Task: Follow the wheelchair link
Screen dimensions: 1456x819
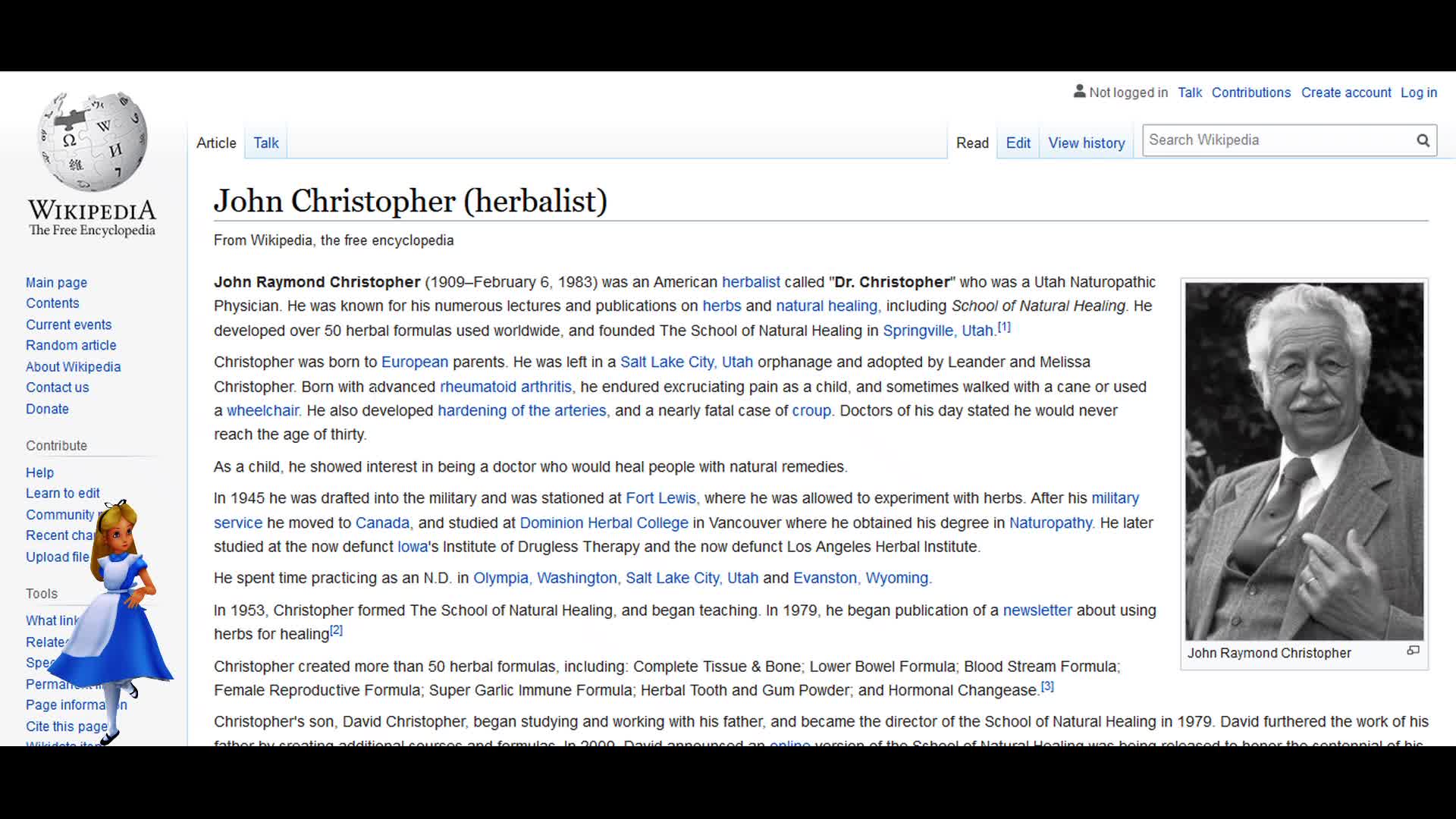Action: pyautogui.click(x=263, y=410)
